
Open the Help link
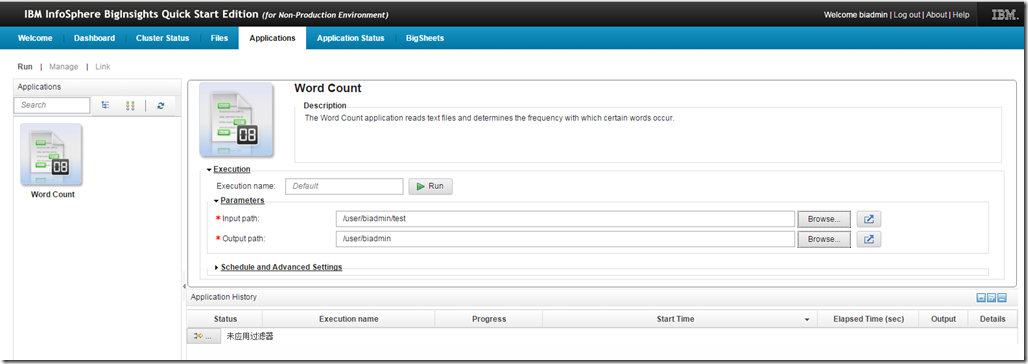[961, 14]
